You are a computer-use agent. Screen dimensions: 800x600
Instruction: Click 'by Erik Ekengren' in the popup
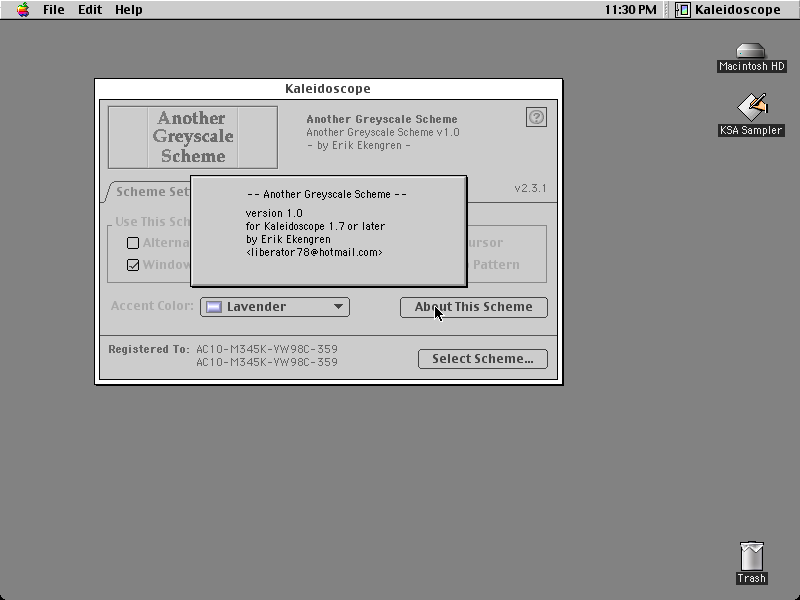click(x=288, y=239)
